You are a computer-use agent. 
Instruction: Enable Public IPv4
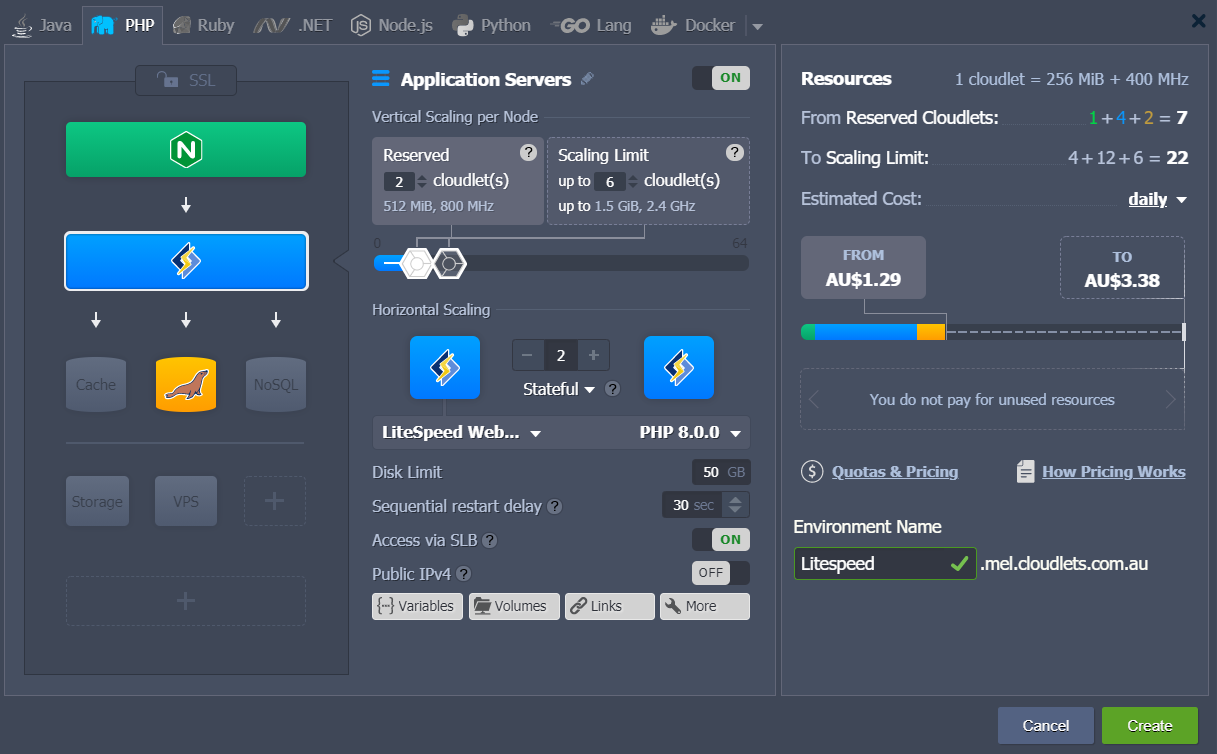pyautogui.click(x=720, y=573)
